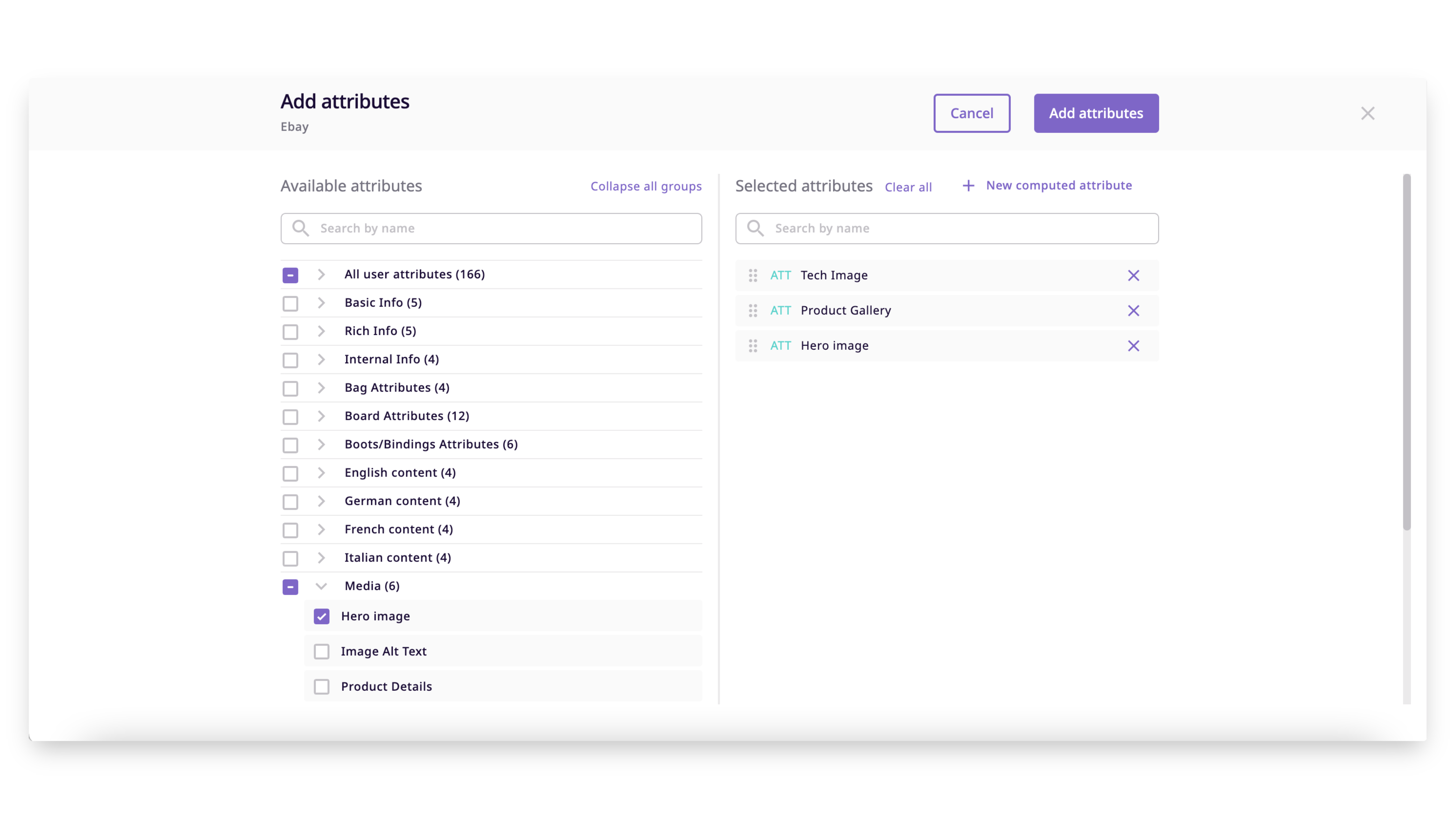Check the Board Attributes group checkbox
The height and width of the screenshot is (819, 1456).
(290, 417)
